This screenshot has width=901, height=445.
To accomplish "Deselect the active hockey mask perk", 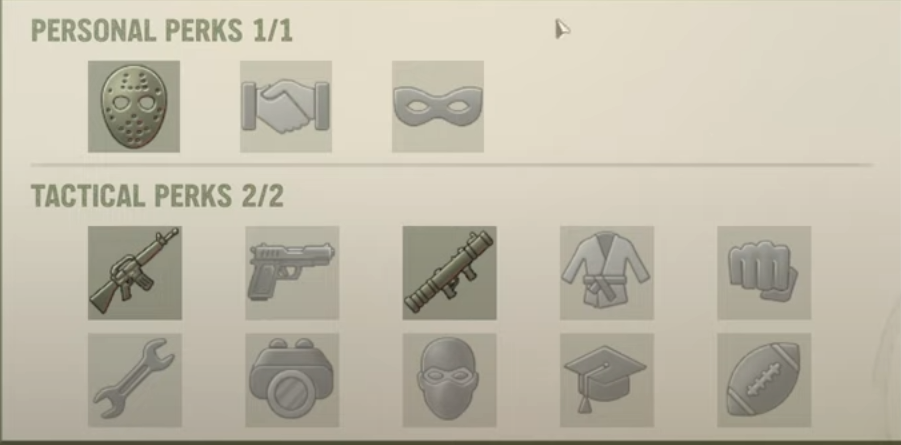I will (134, 106).
